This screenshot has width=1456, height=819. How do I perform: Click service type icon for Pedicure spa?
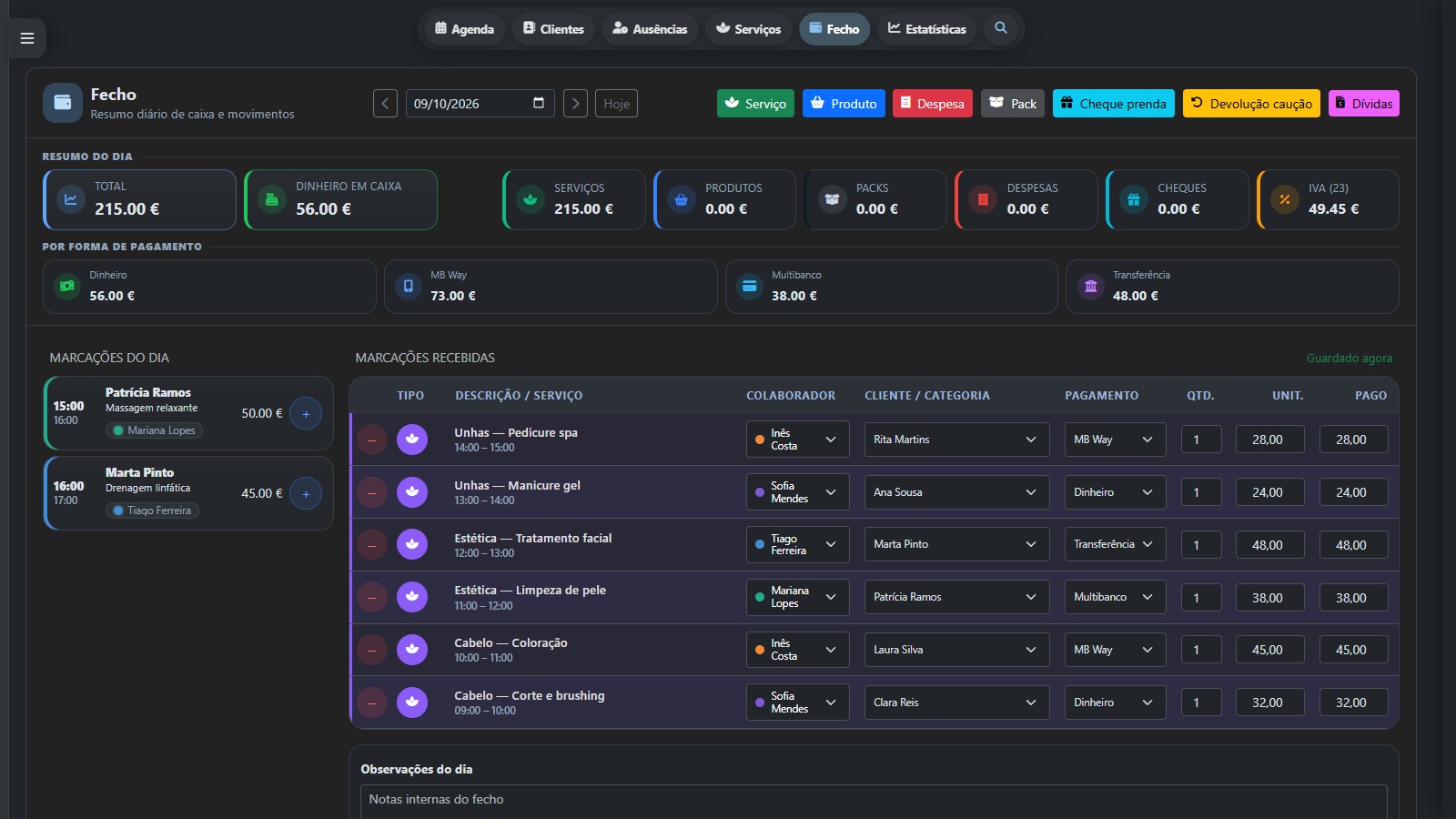point(412,440)
